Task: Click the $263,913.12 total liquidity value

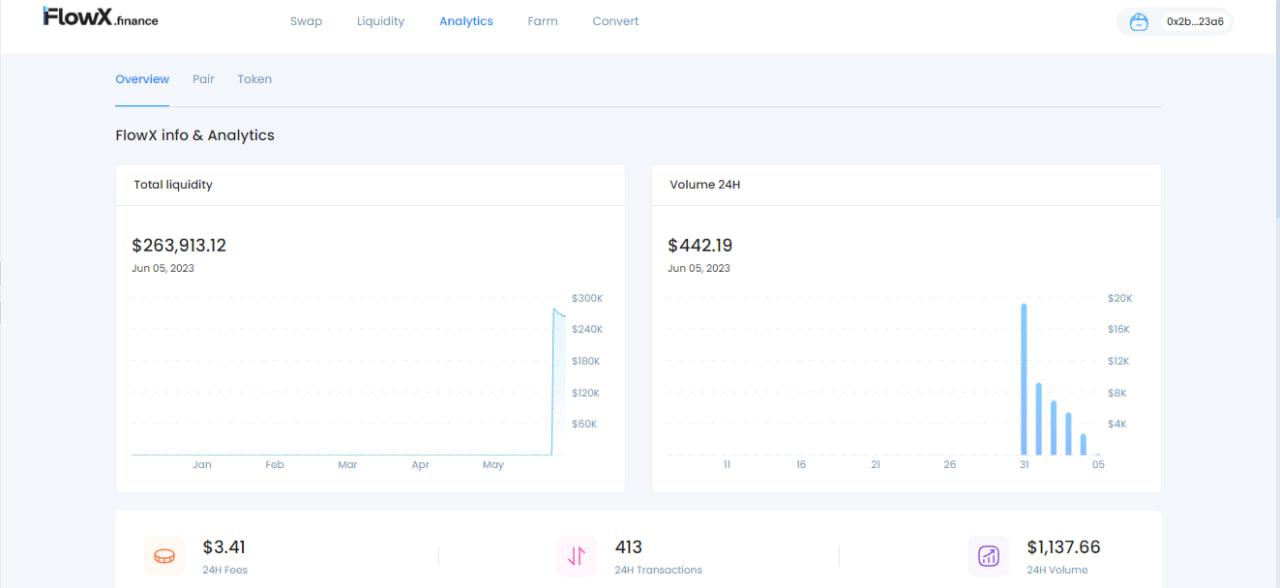Action: click(x=179, y=245)
